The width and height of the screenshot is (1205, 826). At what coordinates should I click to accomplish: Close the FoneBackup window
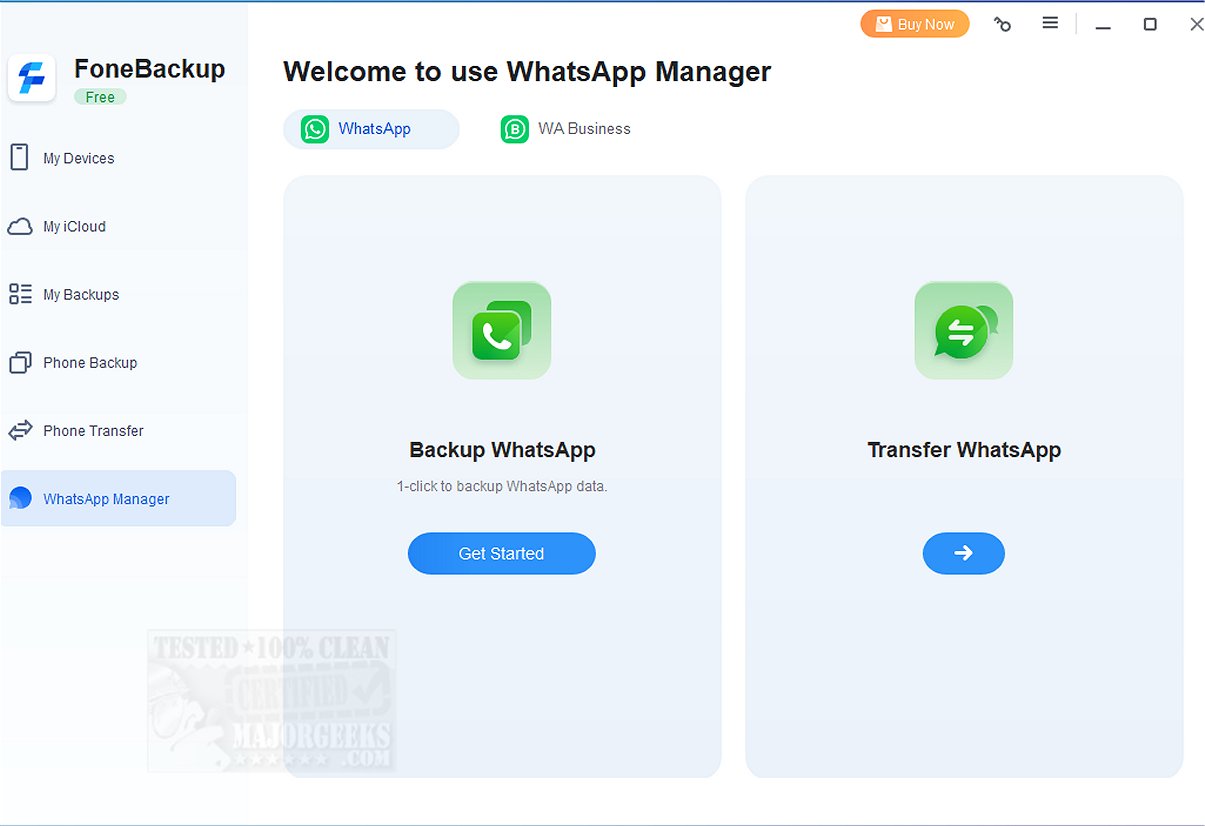(1196, 24)
